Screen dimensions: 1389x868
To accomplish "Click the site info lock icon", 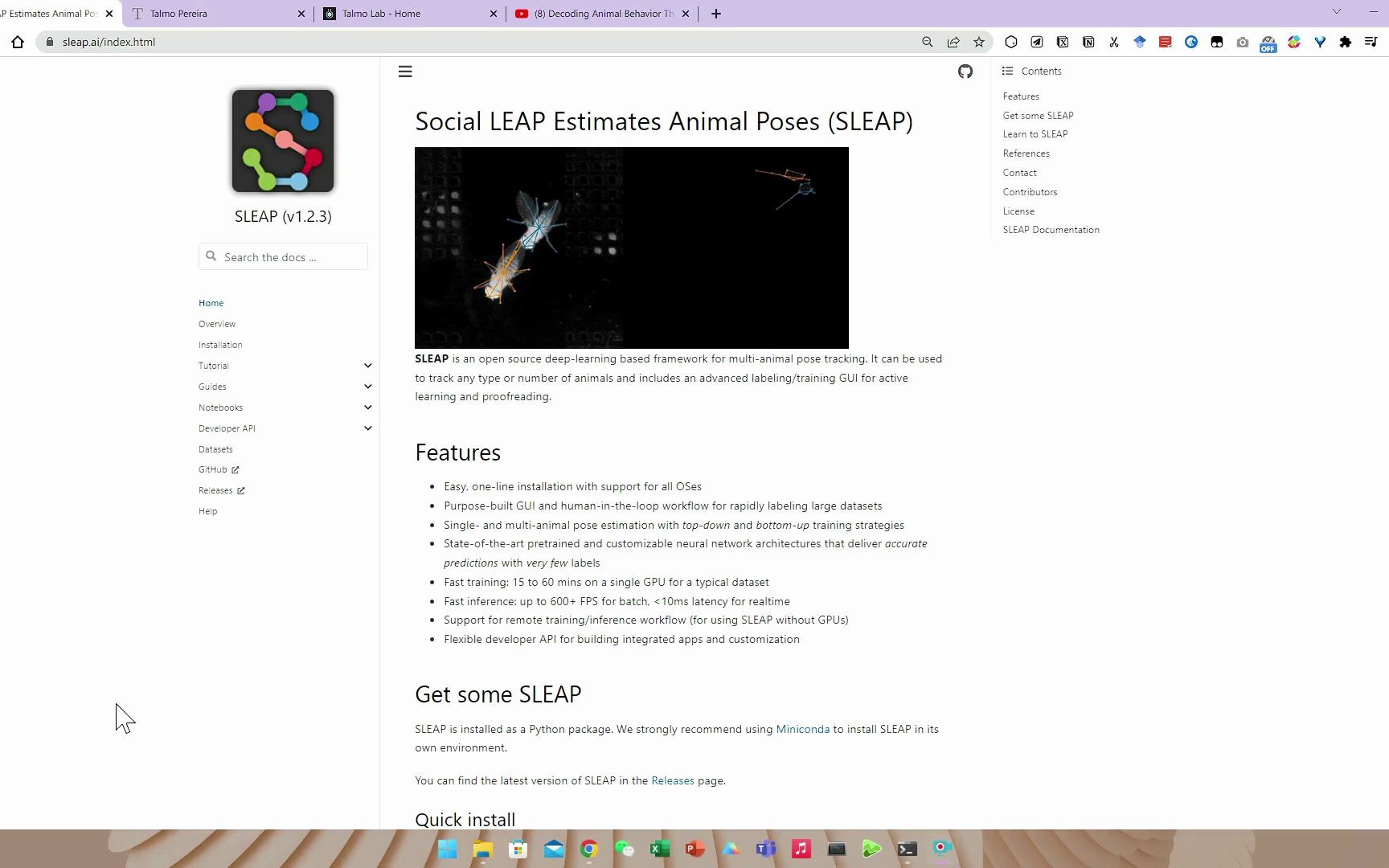I will [50, 42].
